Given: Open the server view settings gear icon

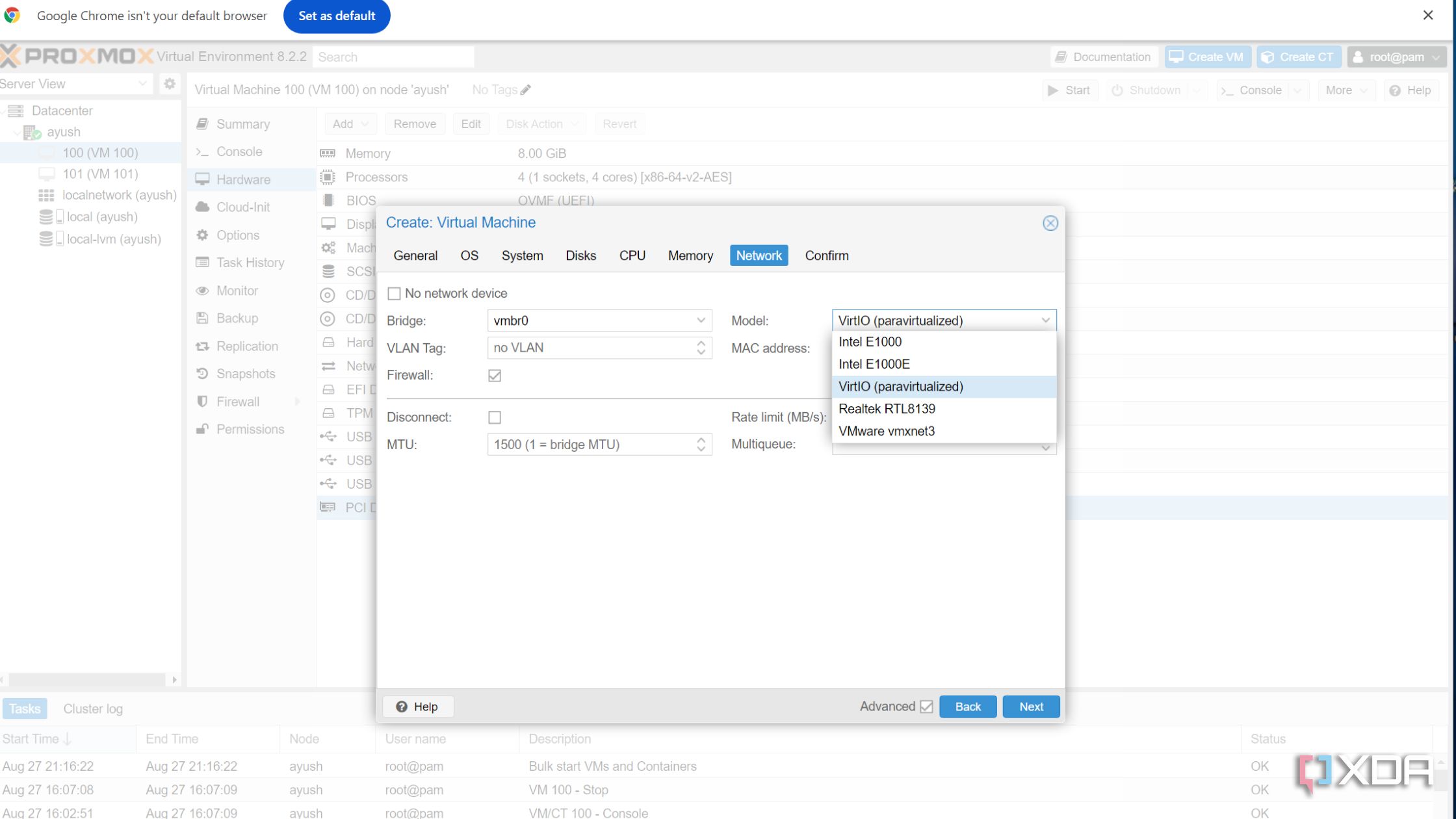Looking at the screenshot, I should pos(170,84).
